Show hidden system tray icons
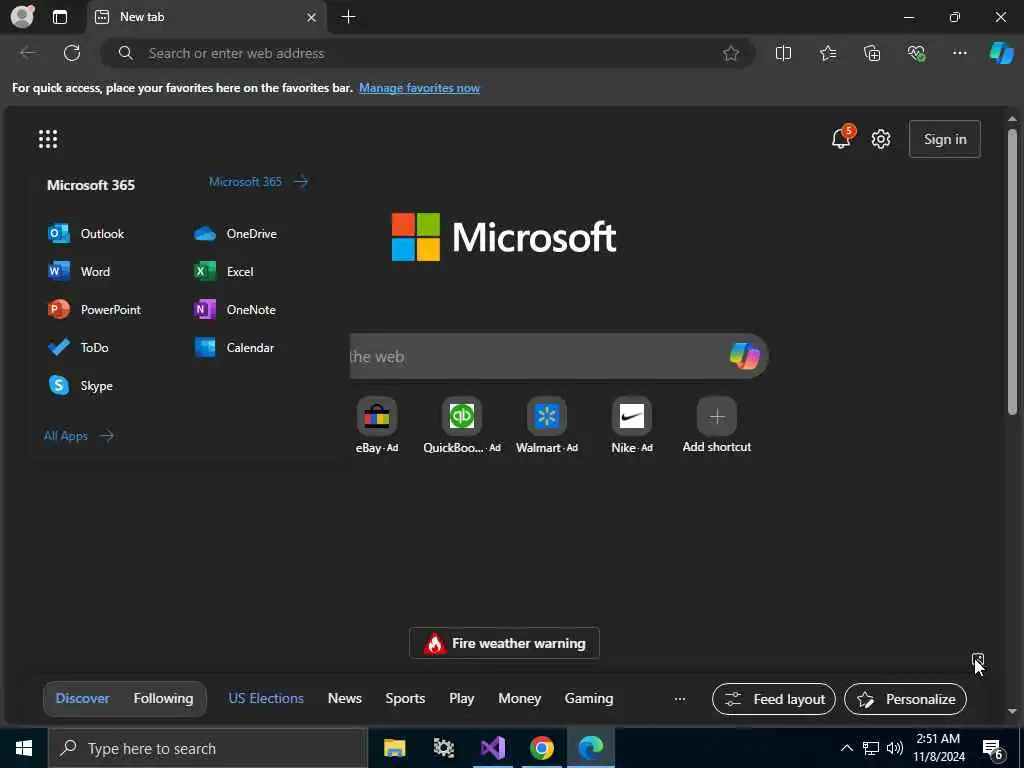Image resolution: width=1024 pixels, height=768 pixels. 846,748
